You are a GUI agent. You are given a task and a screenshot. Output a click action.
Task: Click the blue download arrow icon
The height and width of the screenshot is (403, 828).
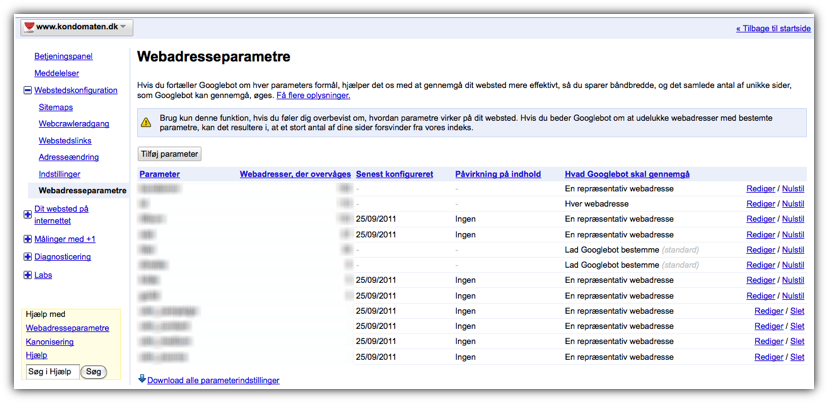[142, 379]
